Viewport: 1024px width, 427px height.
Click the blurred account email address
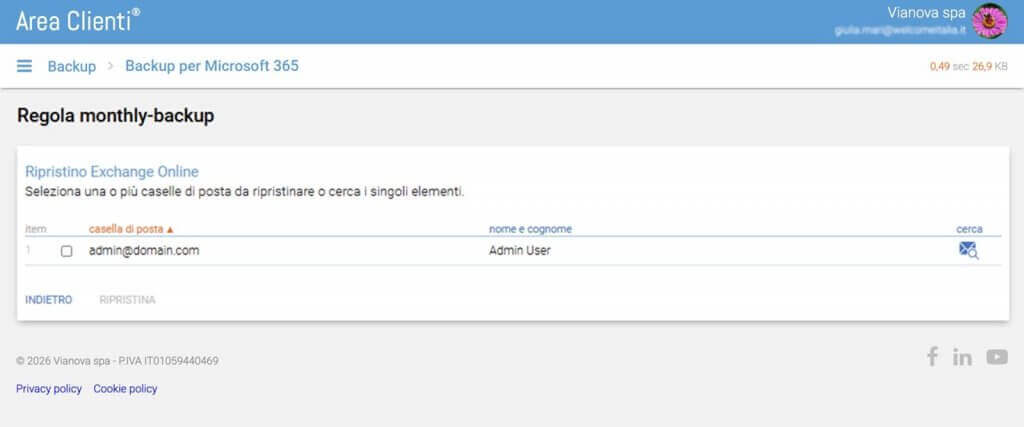point(900,31)
